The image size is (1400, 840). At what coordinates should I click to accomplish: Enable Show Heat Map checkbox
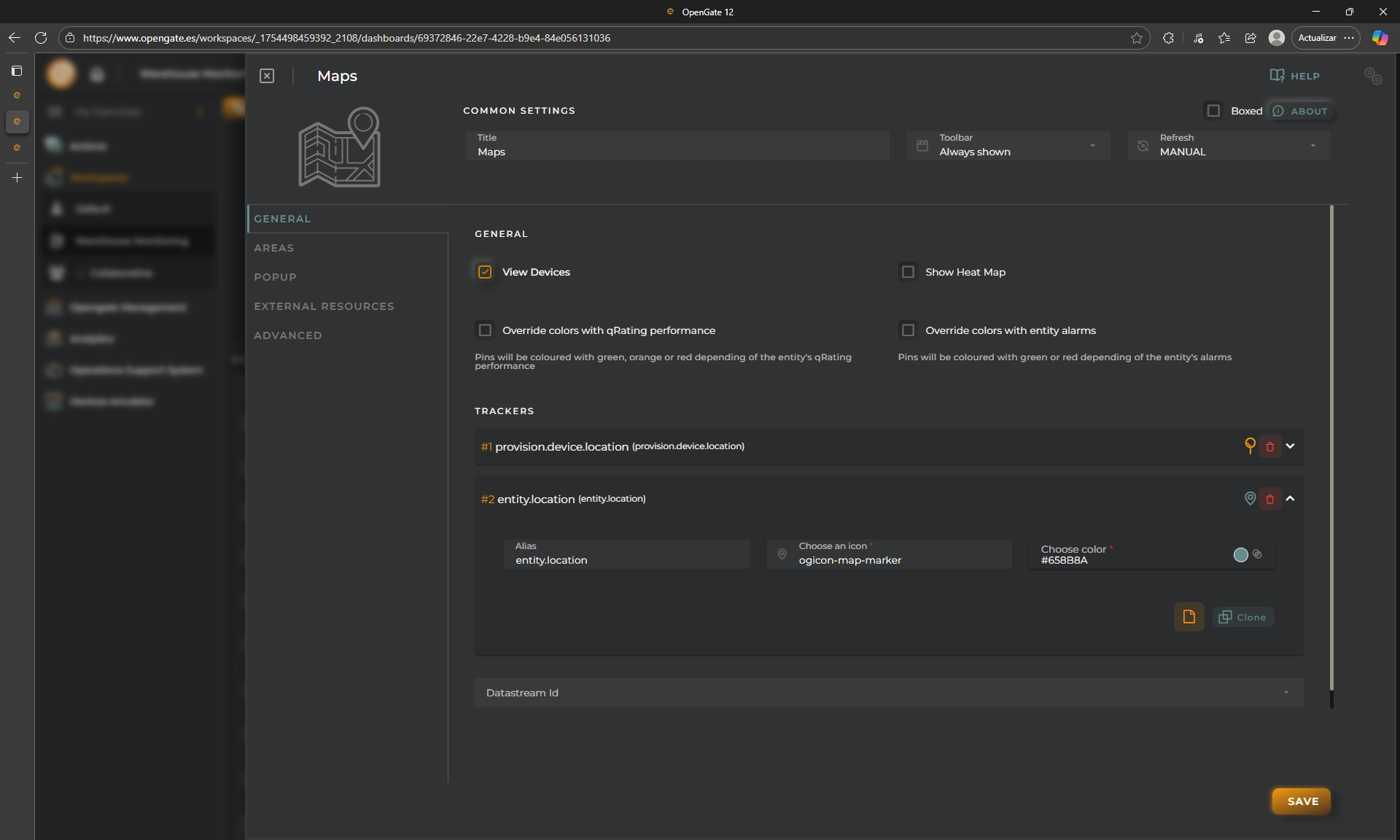908,272
